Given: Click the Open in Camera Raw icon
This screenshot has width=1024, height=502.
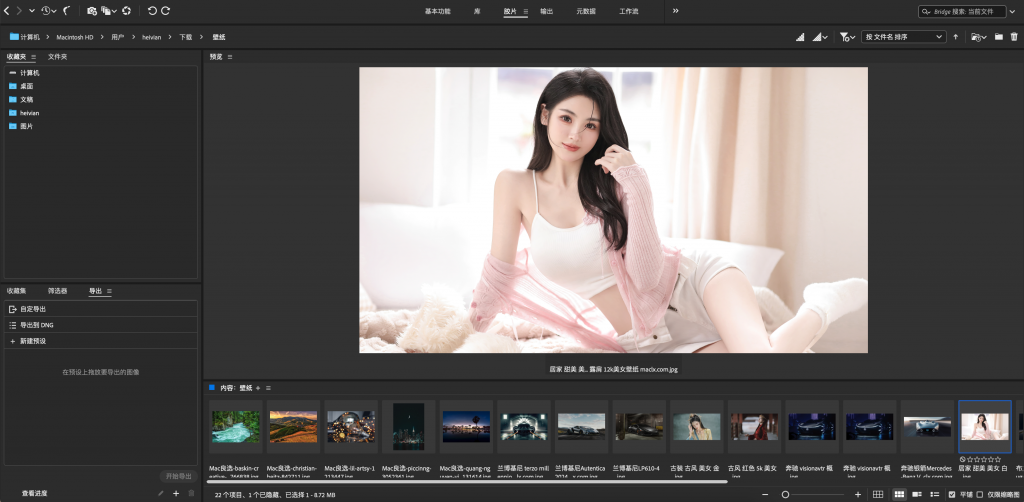Looking at the screenshot, I should click(127, 11).
